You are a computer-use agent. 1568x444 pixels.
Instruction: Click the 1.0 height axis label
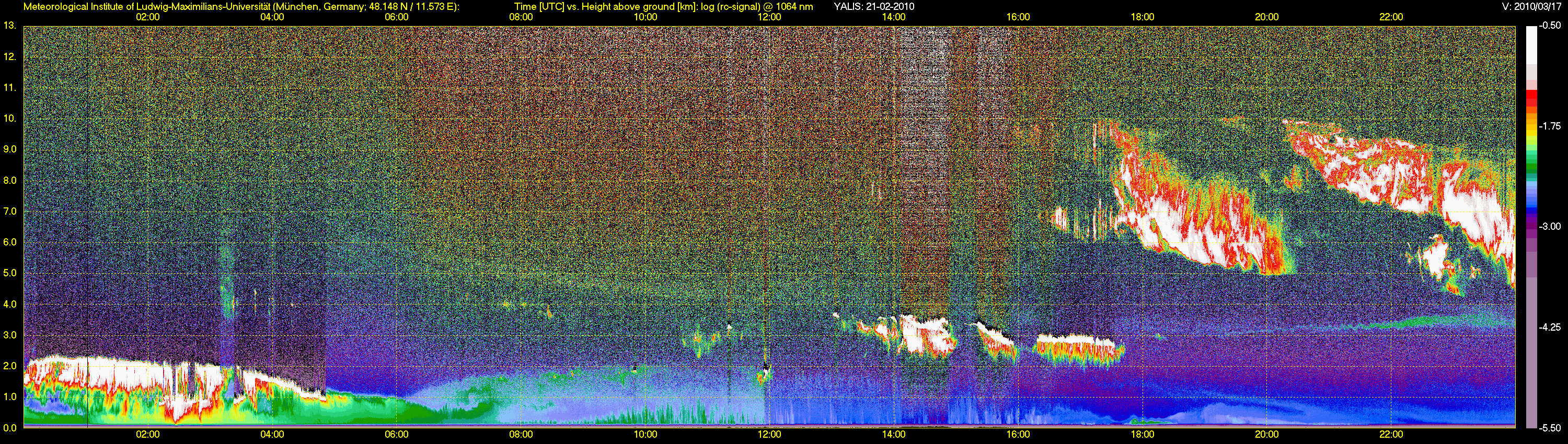[10, 396]
